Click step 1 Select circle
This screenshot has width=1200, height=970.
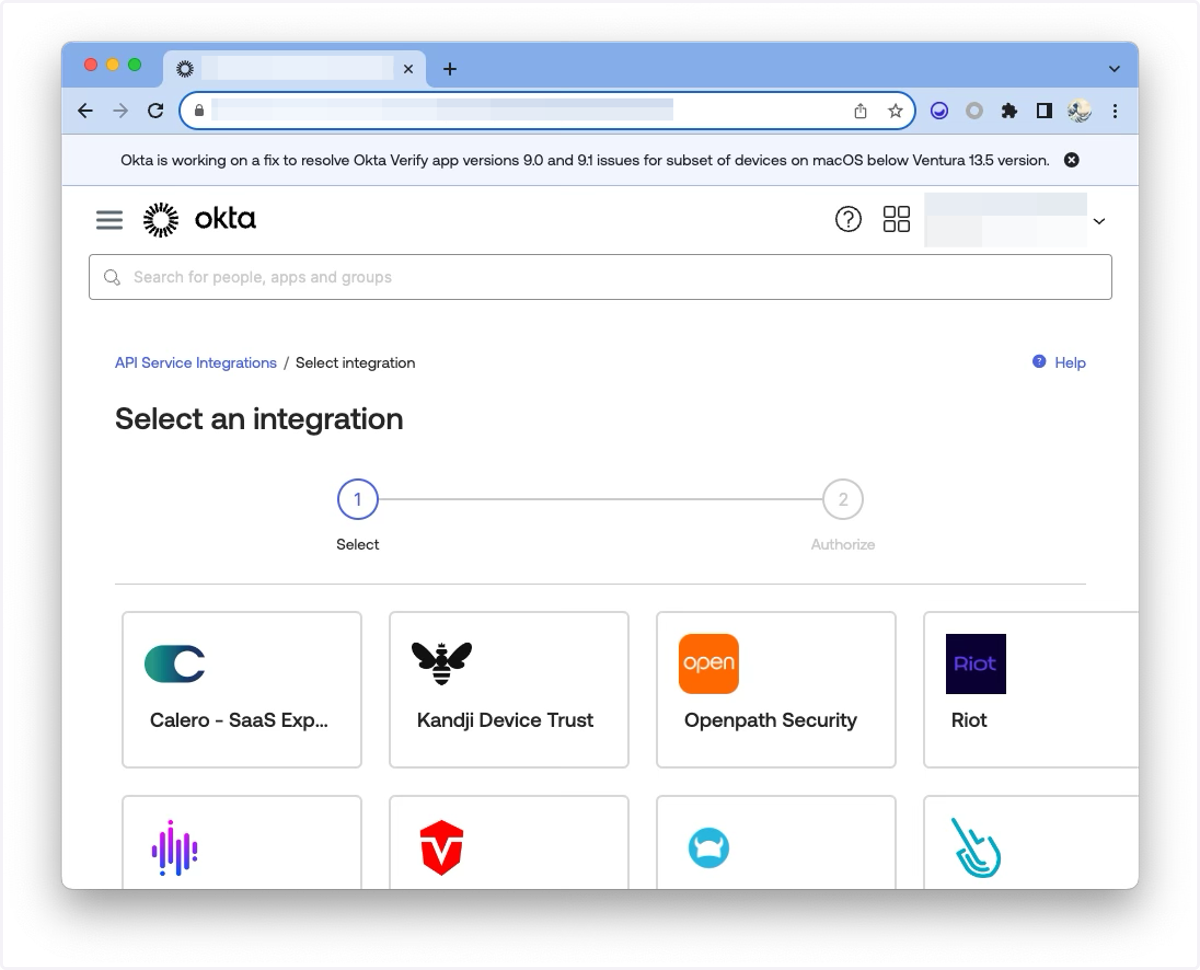coord(358,500)
